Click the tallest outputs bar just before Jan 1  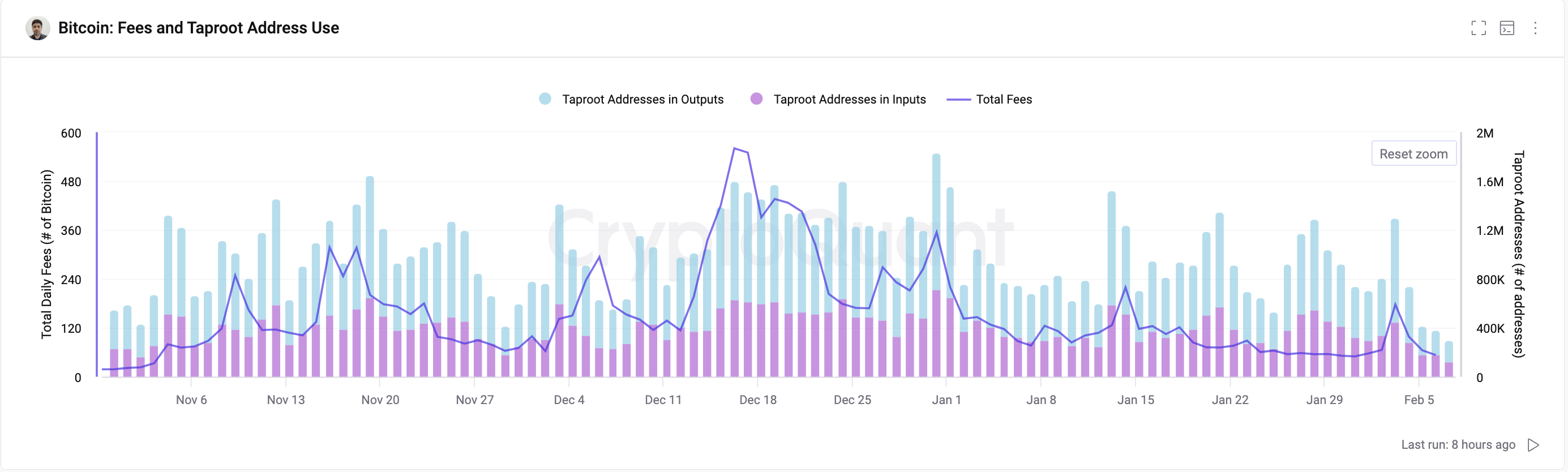(936, 265)
